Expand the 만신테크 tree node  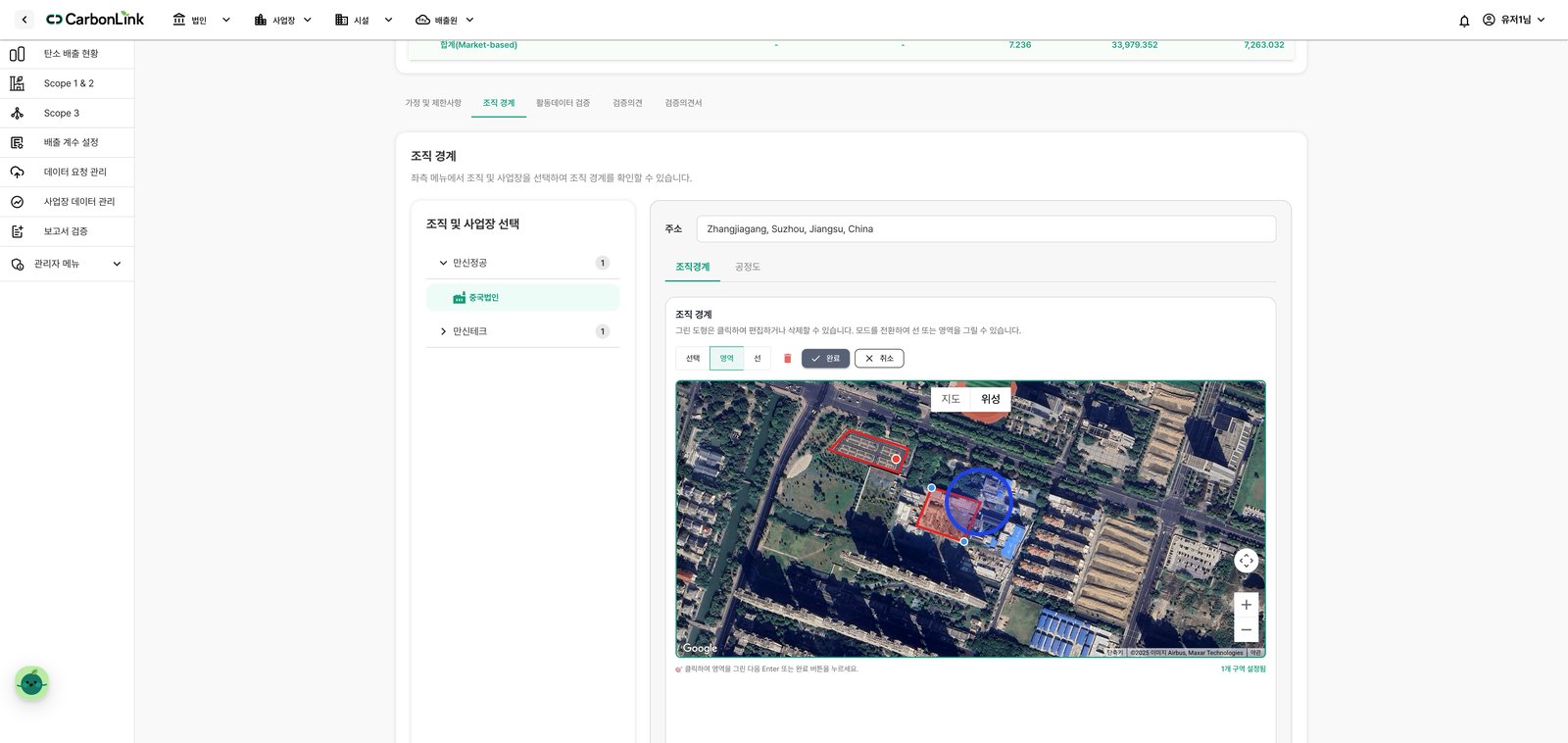click(443, 331)
